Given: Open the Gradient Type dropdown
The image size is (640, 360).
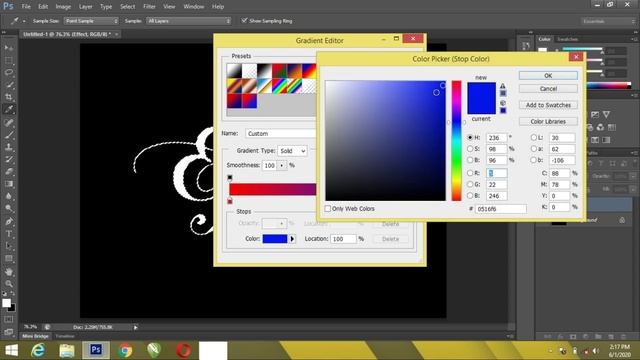Looking at the screenshot, I should point(292,151).
